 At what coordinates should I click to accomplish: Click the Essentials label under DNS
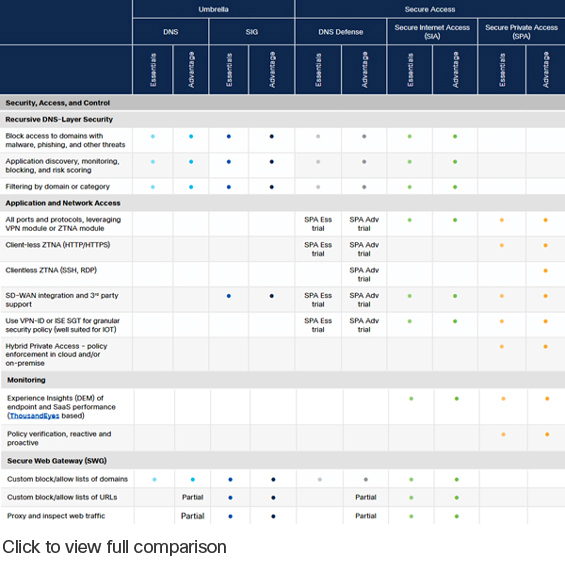[153, 70]
